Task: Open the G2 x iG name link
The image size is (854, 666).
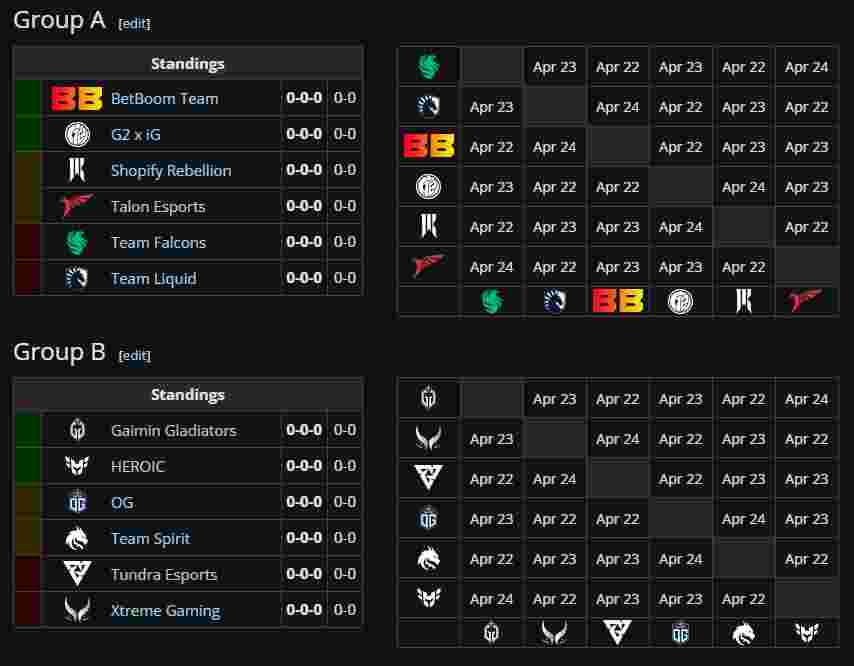Action: [x=136, y=135]
